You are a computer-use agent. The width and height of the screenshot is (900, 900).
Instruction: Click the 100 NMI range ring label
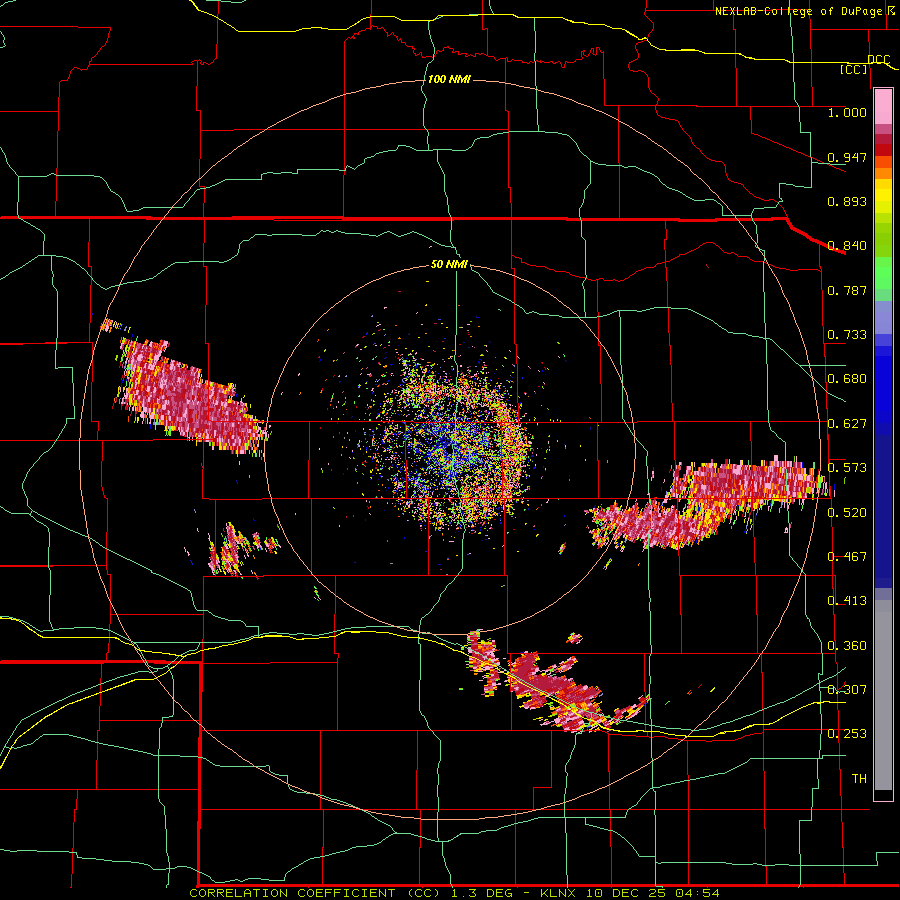(449, 79)
